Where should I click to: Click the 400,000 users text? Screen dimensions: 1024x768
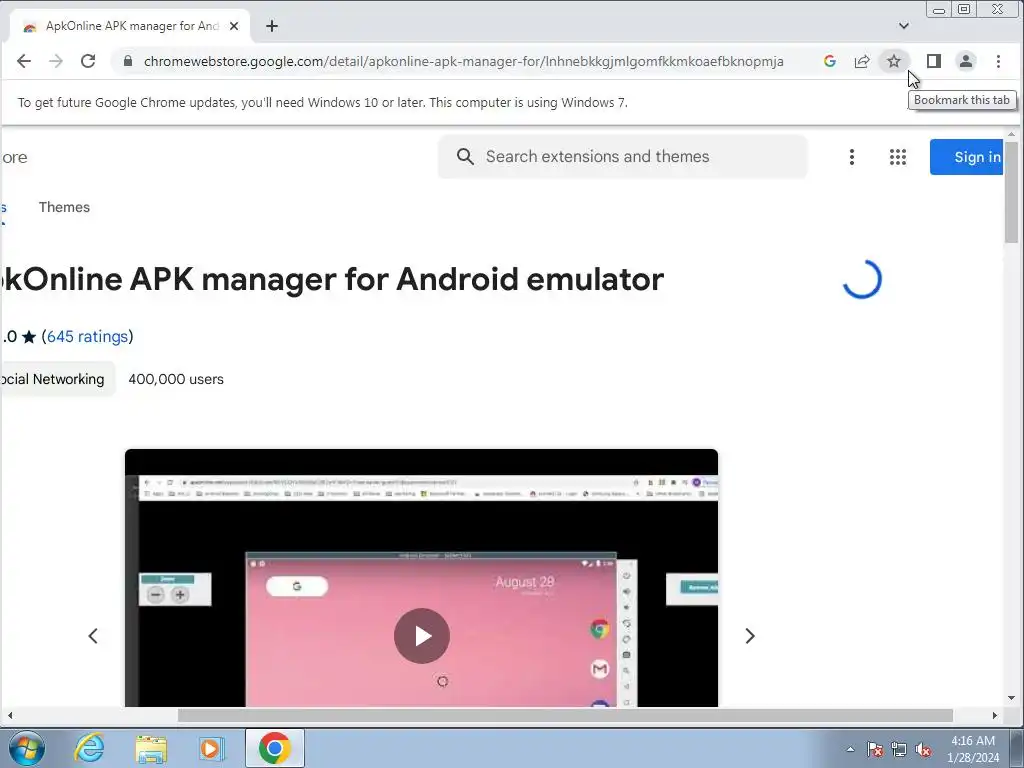coord(176,379)
